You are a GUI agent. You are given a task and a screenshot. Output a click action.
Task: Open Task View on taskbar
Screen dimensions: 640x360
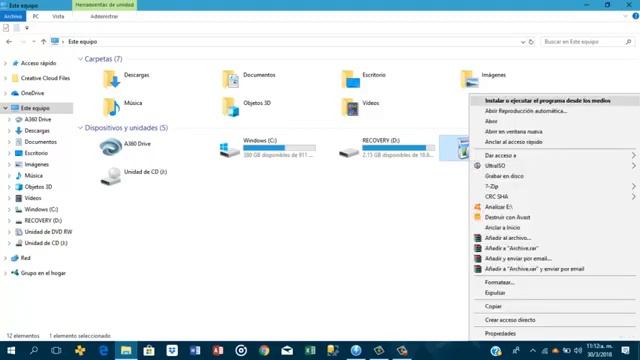click(x=56, y=351)
